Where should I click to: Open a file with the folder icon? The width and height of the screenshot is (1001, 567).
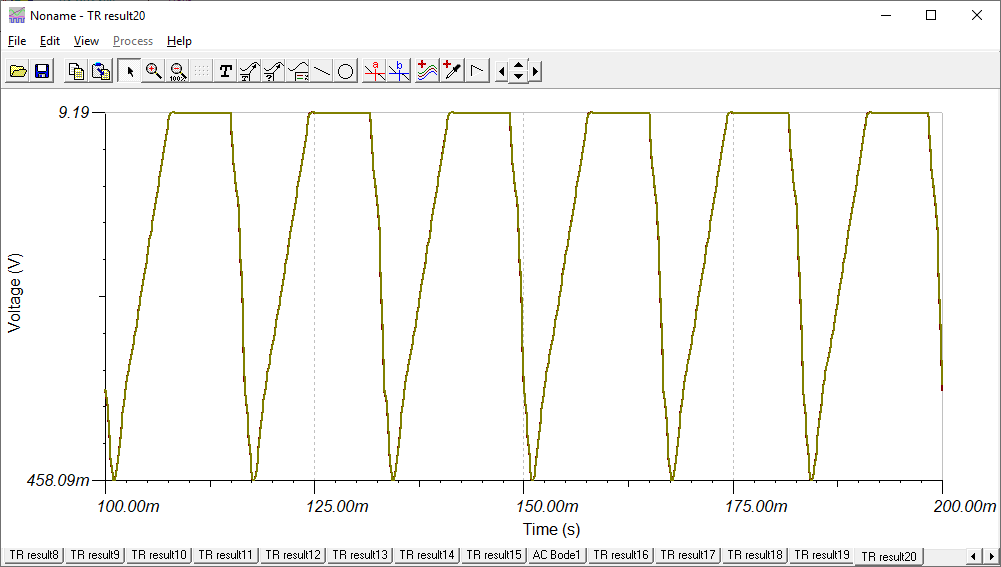(x=18, y=71)
